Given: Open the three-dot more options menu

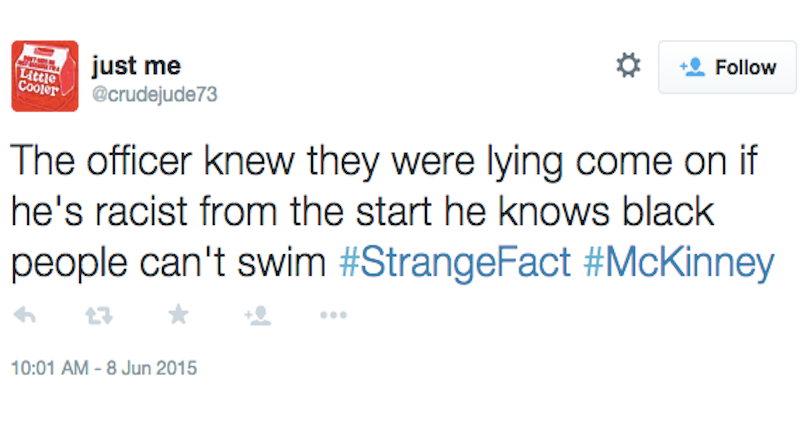Looking at the screenshot, I should tap(331, 315).
